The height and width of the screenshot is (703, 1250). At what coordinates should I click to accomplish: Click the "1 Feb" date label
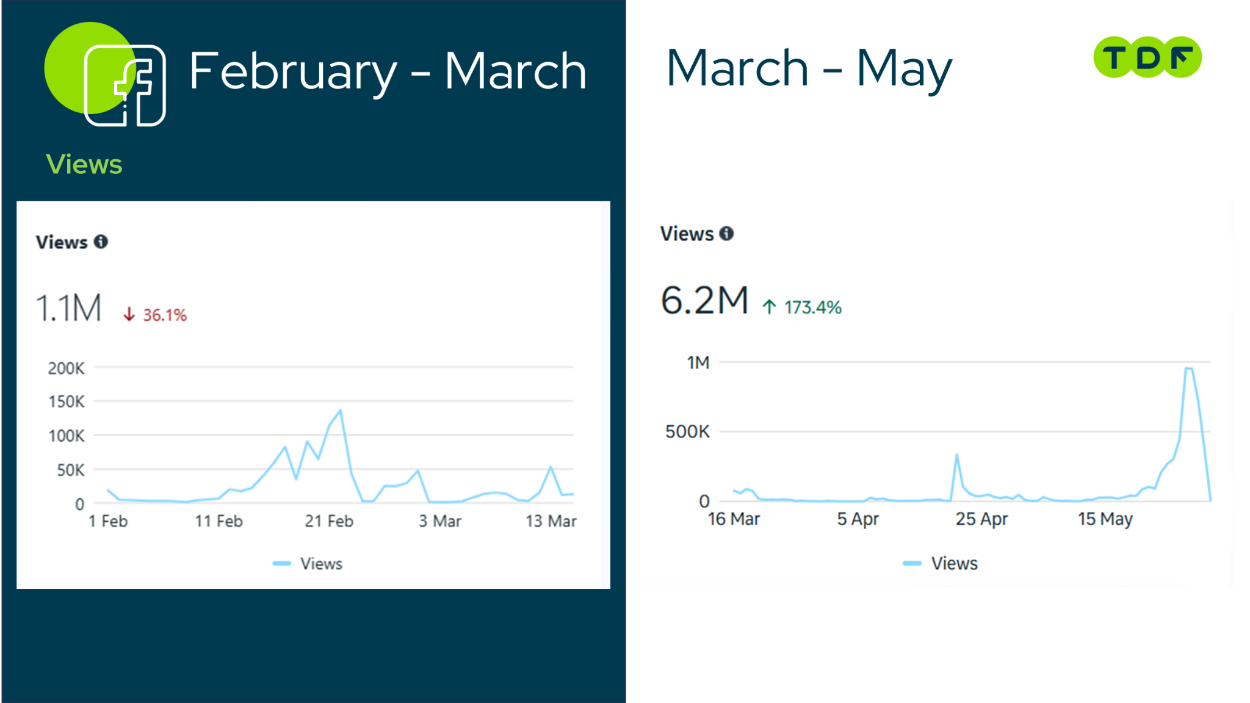[108, 521]
